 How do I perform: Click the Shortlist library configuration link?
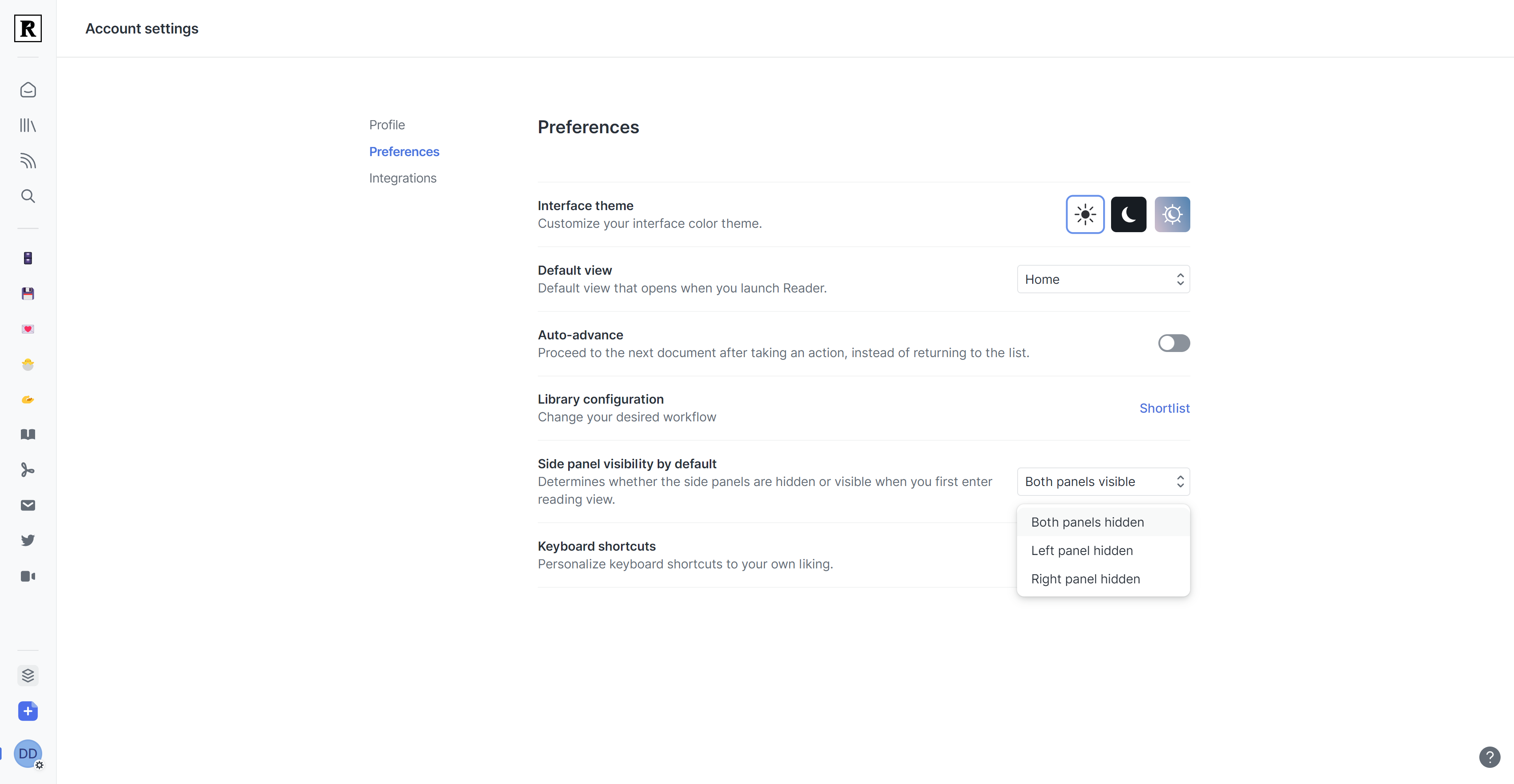1164,408
